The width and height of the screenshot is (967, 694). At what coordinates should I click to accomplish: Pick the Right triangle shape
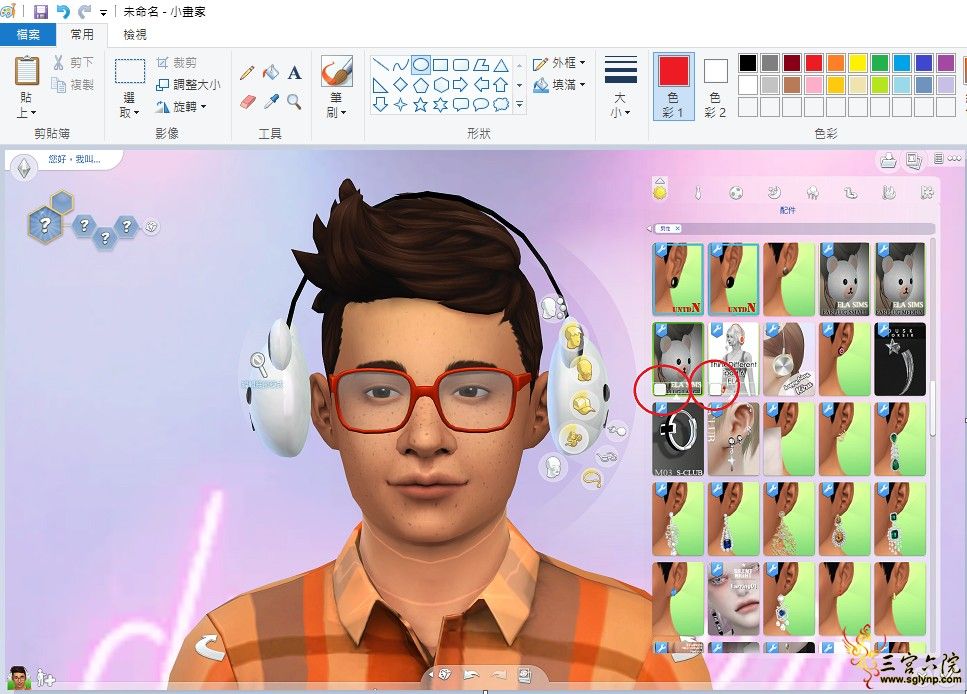click(381, 85)
